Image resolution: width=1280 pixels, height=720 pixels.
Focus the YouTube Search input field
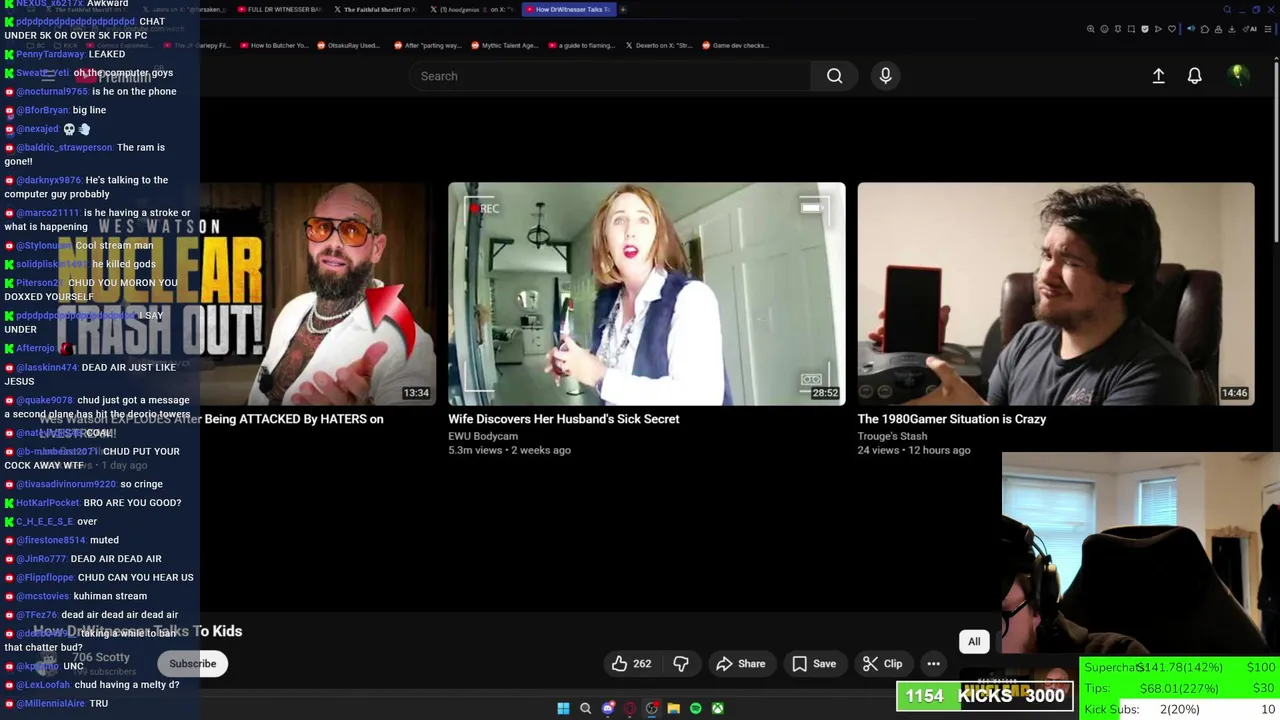point(610,76)
